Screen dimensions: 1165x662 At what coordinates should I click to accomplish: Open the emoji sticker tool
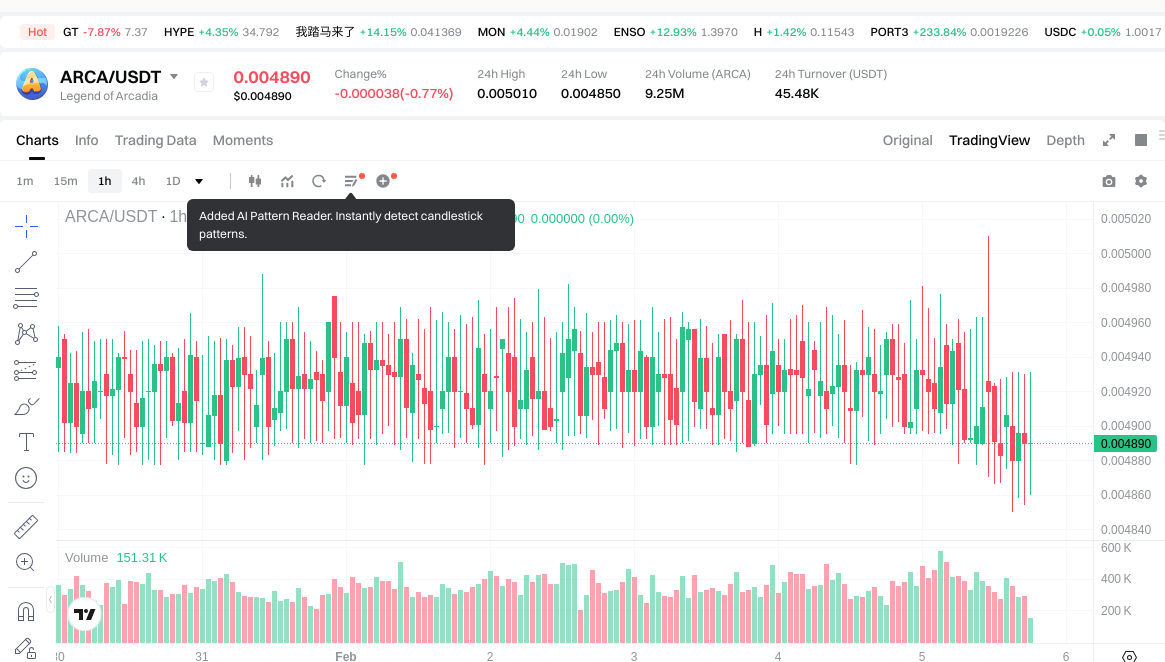(x=26, y=478)
